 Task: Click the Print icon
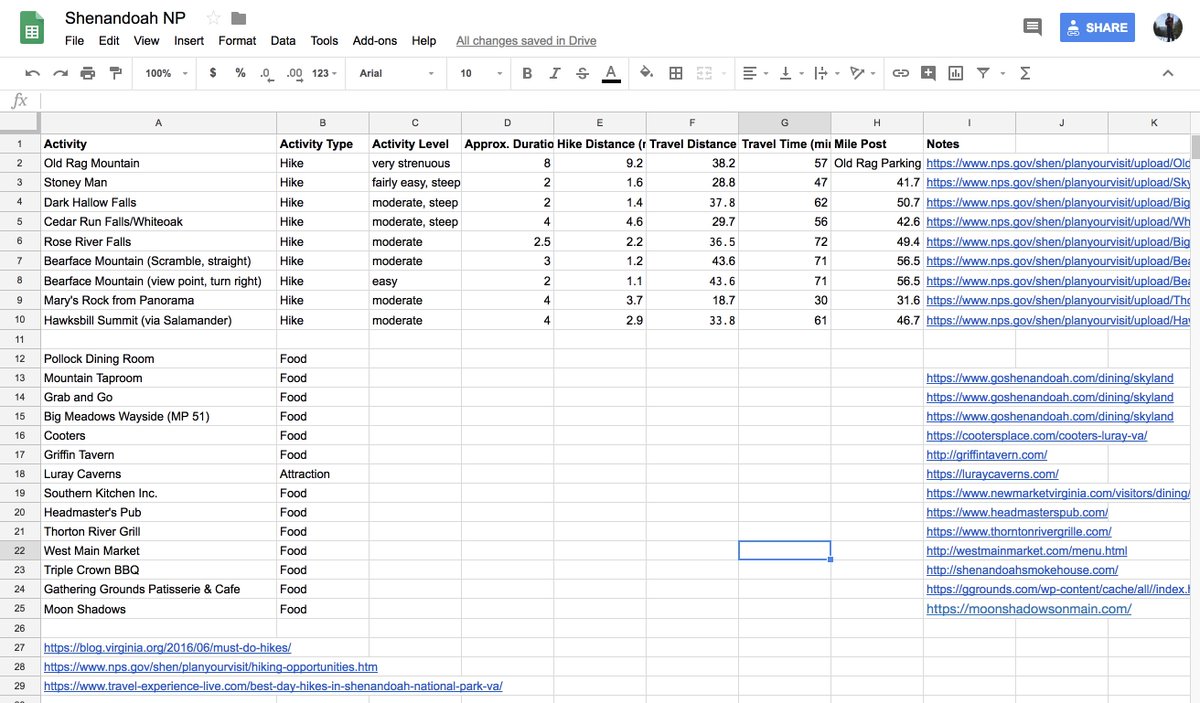(88, 73)
